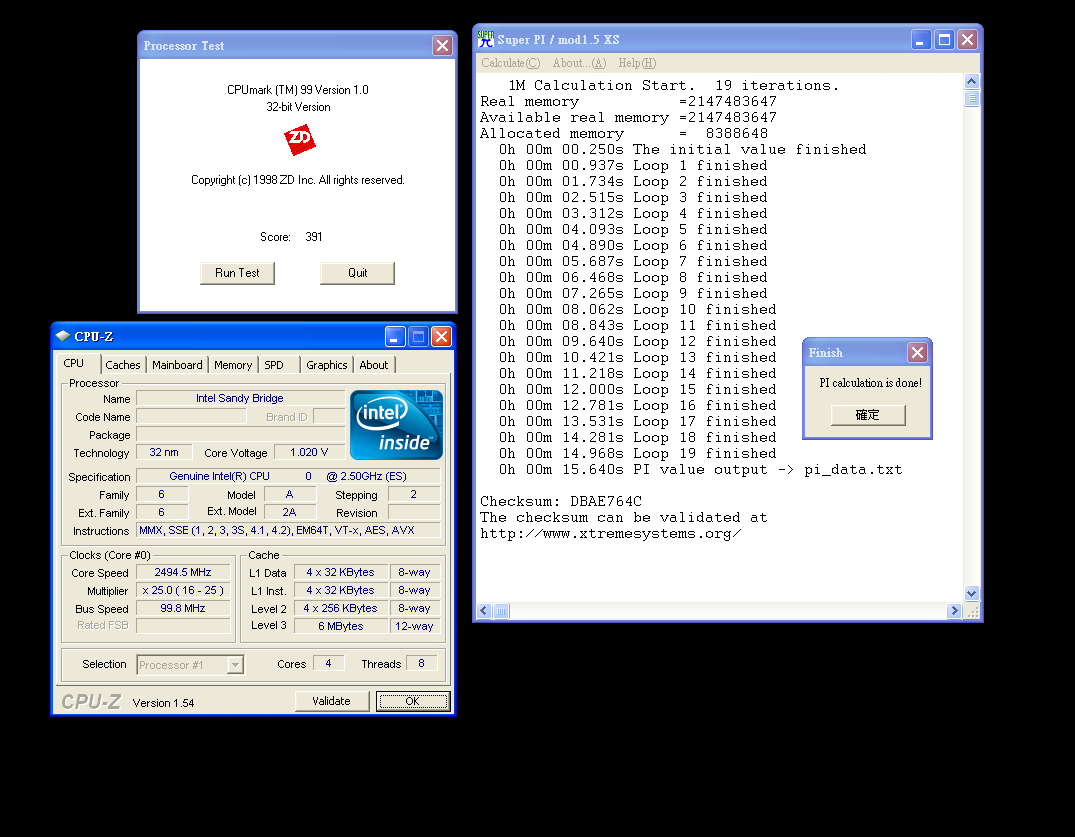Viewport: 1075px width, 837px height.
Task: Click the Multiplier value x 25.0
Action: (183, 590)
